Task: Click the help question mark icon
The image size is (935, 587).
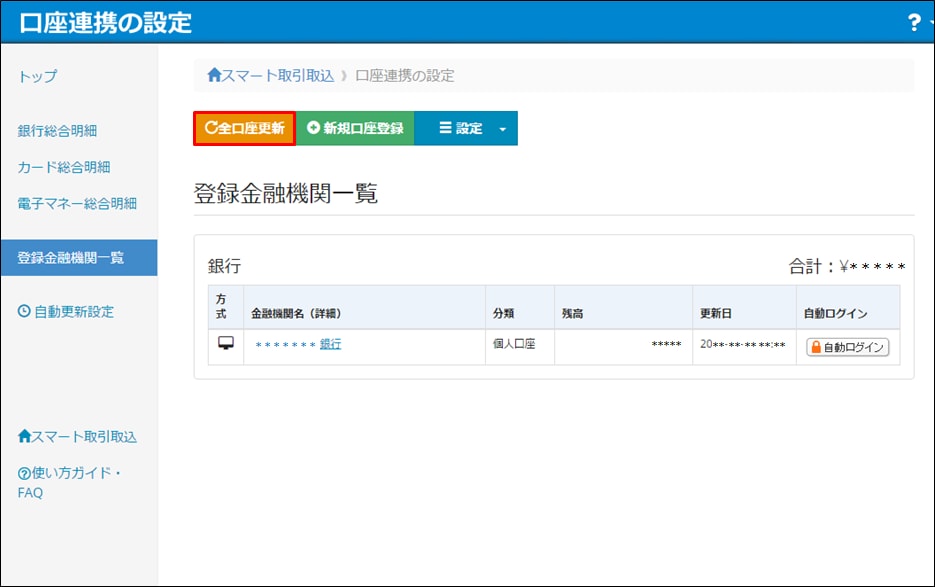Action: tap(914, 23)
